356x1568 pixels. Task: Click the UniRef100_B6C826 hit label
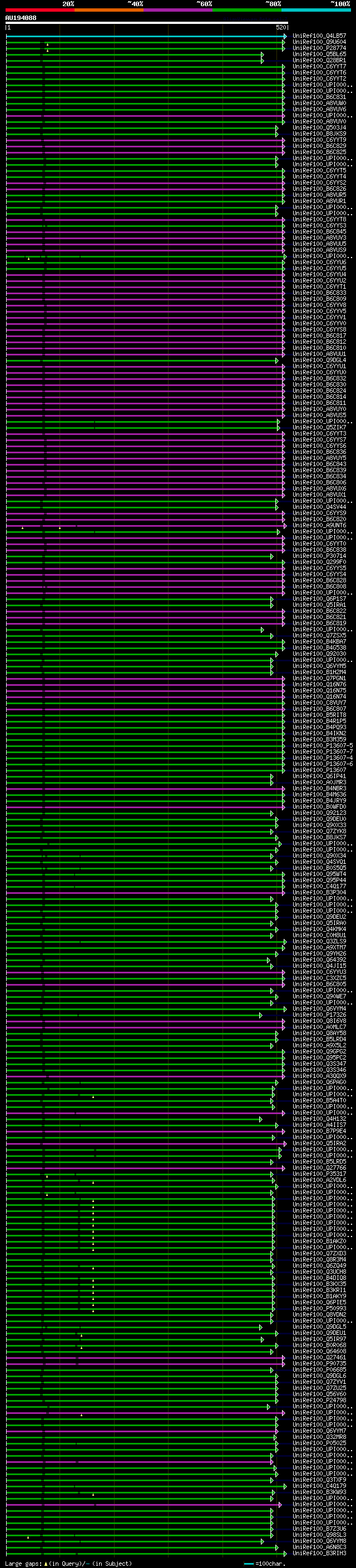pyautogui.click(x=319, y=189)
